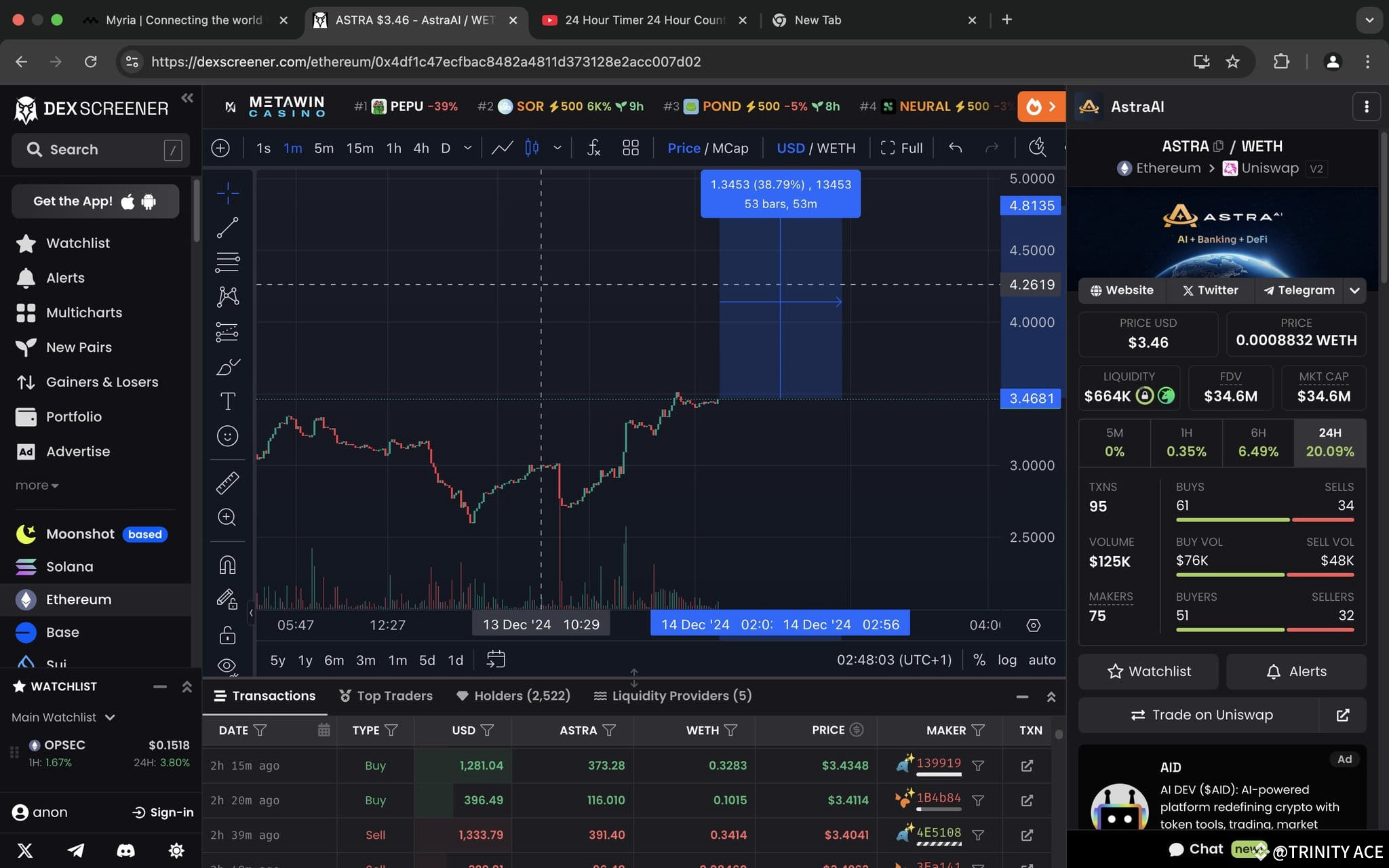Expand the social links dropdown

pyautogui.click(x=1354, y=290)
